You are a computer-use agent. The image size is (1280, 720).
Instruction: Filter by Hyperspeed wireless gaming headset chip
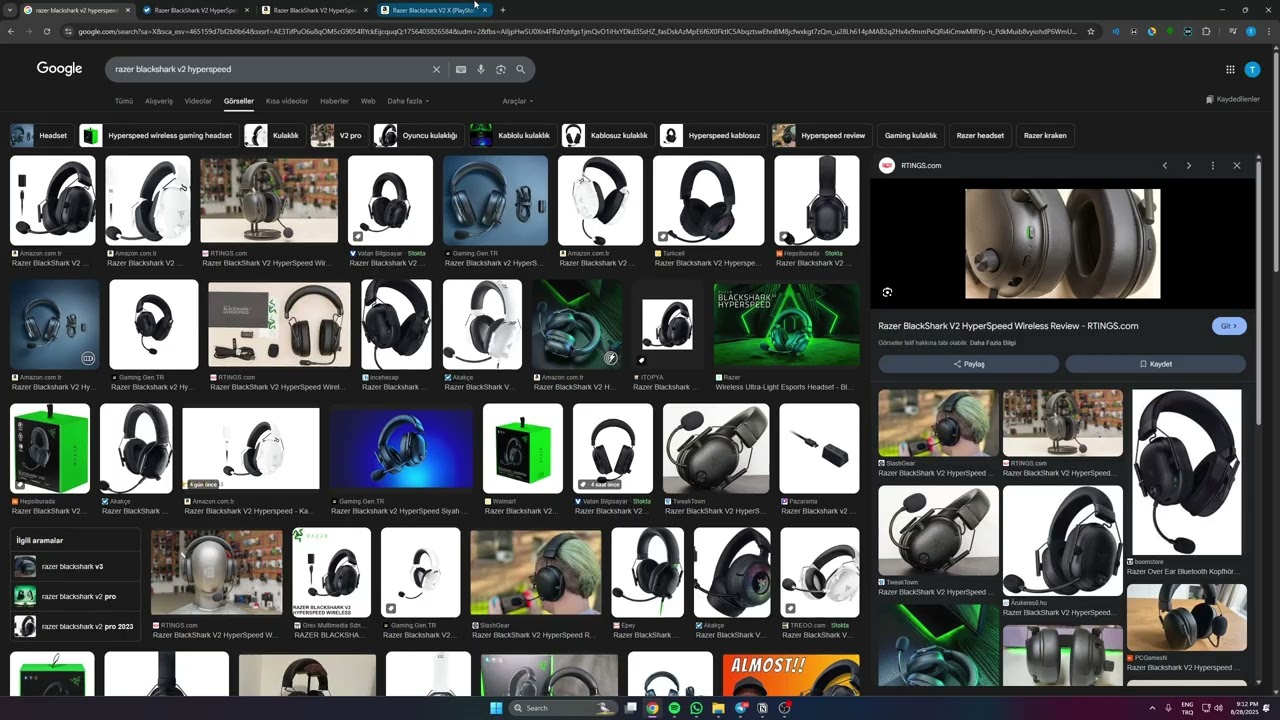tap(158, 135)
